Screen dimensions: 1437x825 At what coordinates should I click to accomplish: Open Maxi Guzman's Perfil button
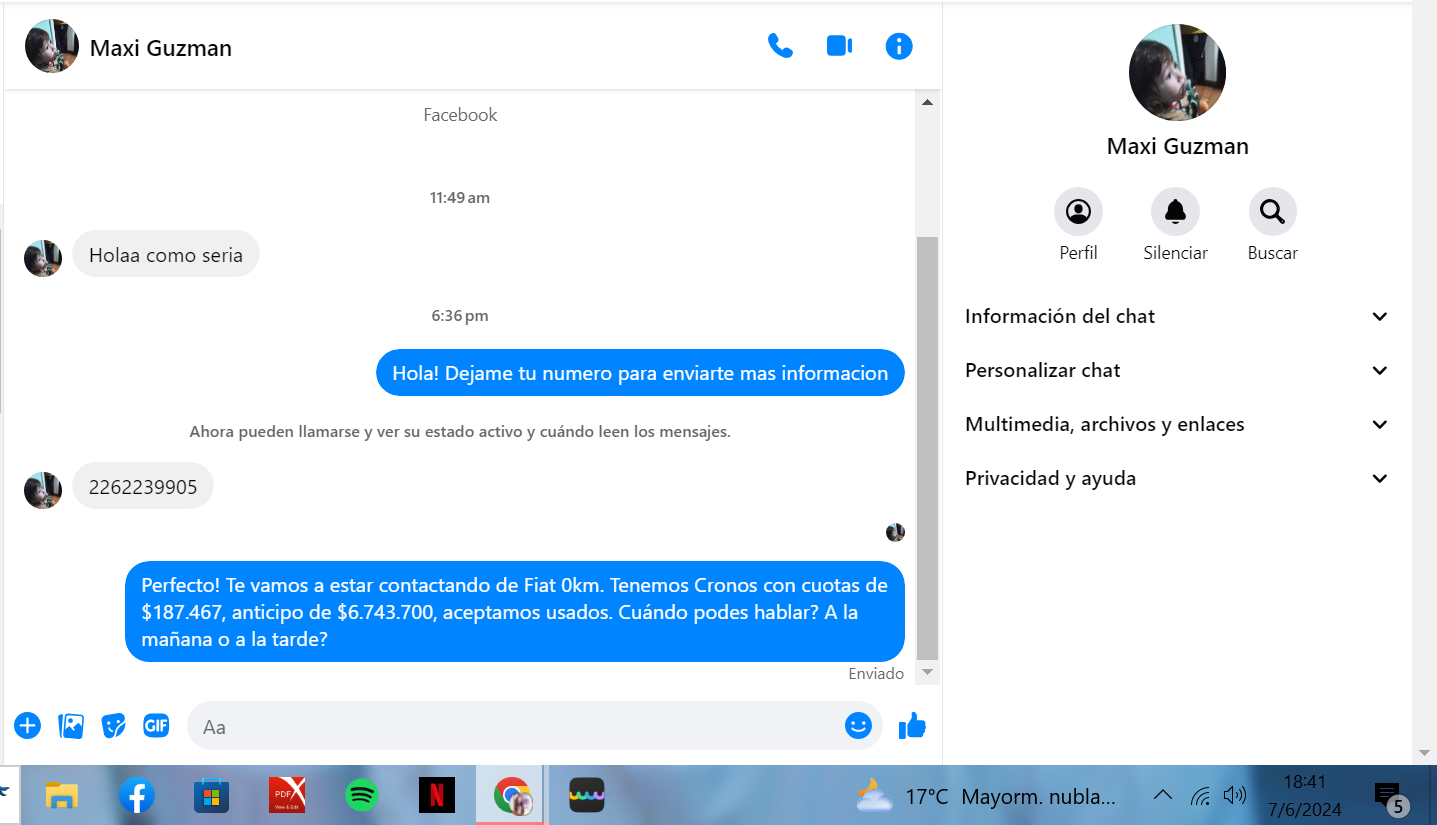(x=1078, y=212)
